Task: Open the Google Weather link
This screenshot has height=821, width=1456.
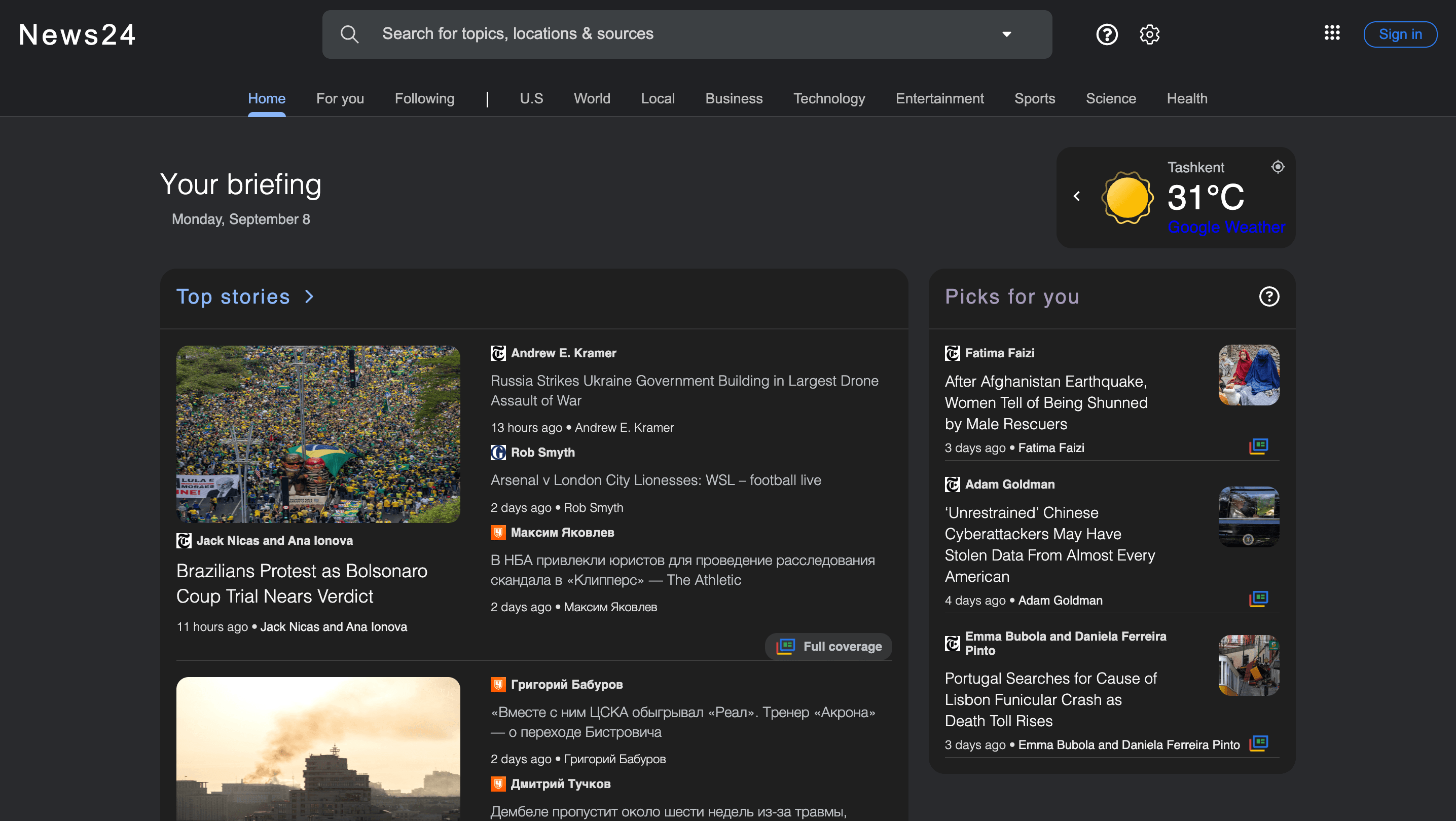Action: click(1226, 227)
